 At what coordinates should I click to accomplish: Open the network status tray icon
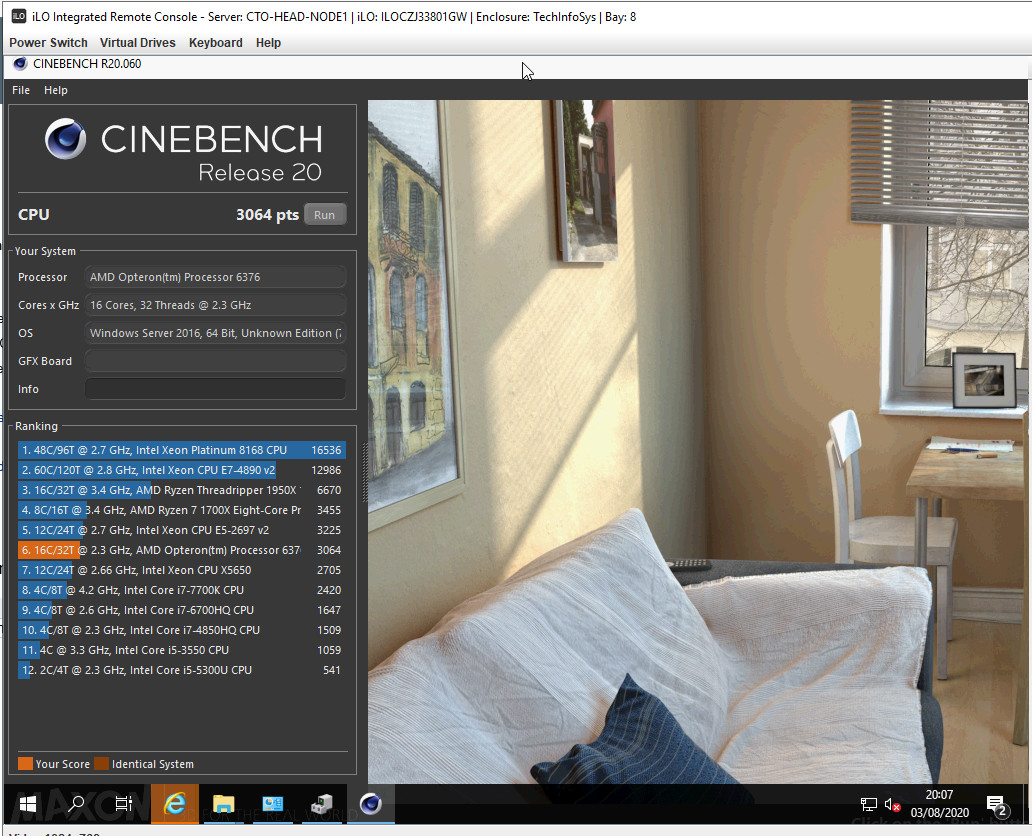(x=869, y=804)
